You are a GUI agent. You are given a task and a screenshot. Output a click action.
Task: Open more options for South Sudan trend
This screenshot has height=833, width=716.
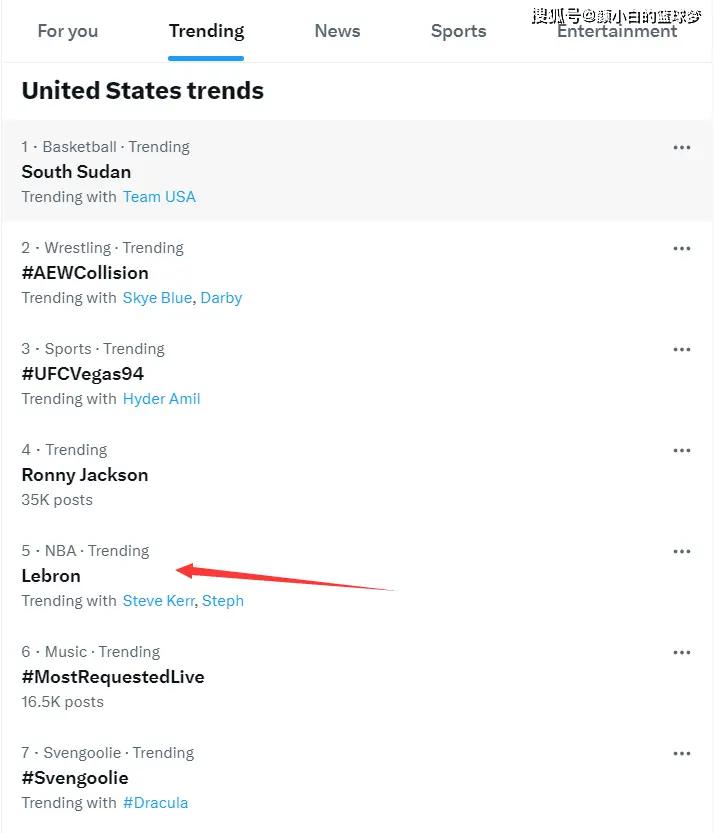point(682,148)
